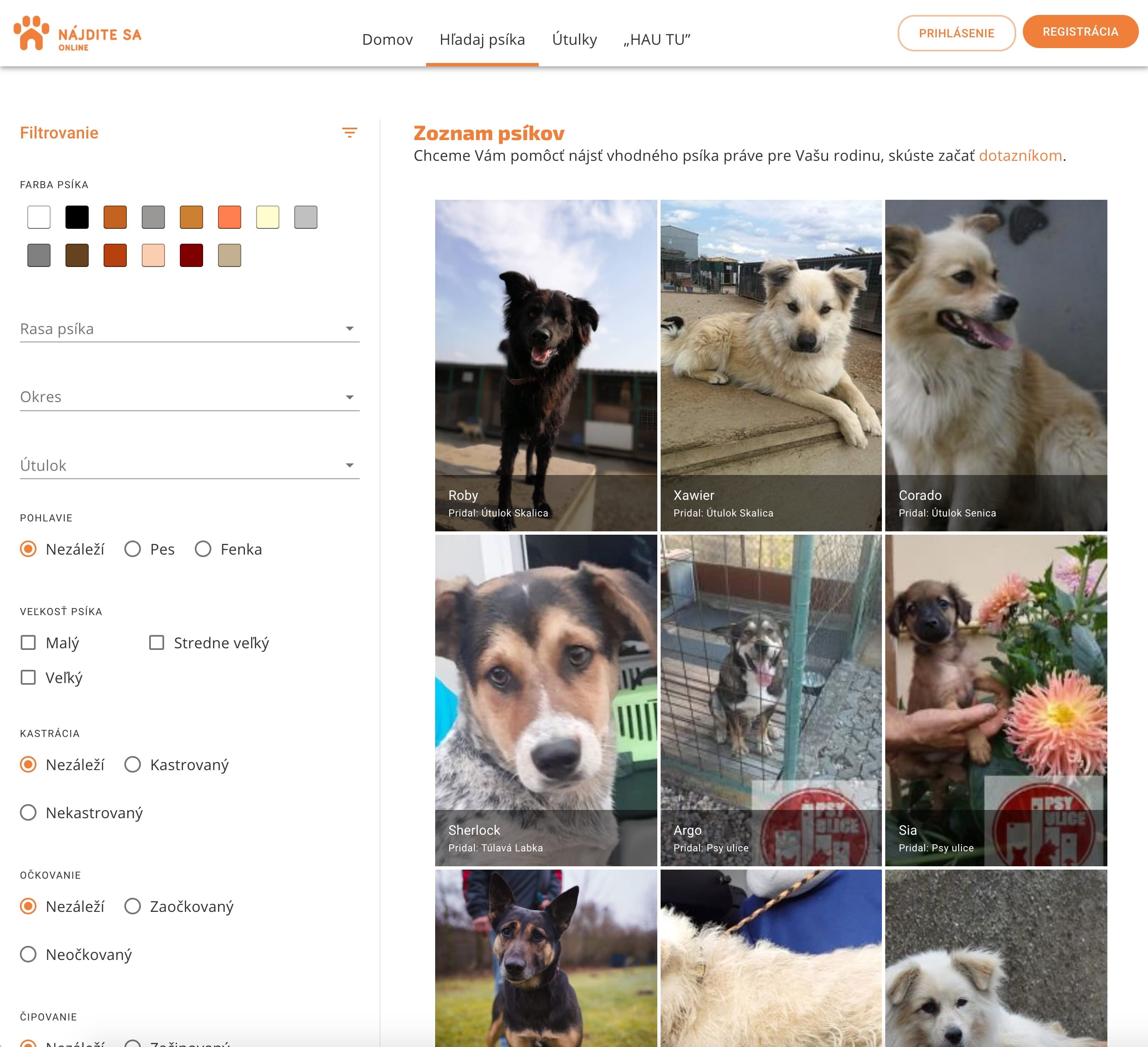Pick the dark brown color swatch

77,255
